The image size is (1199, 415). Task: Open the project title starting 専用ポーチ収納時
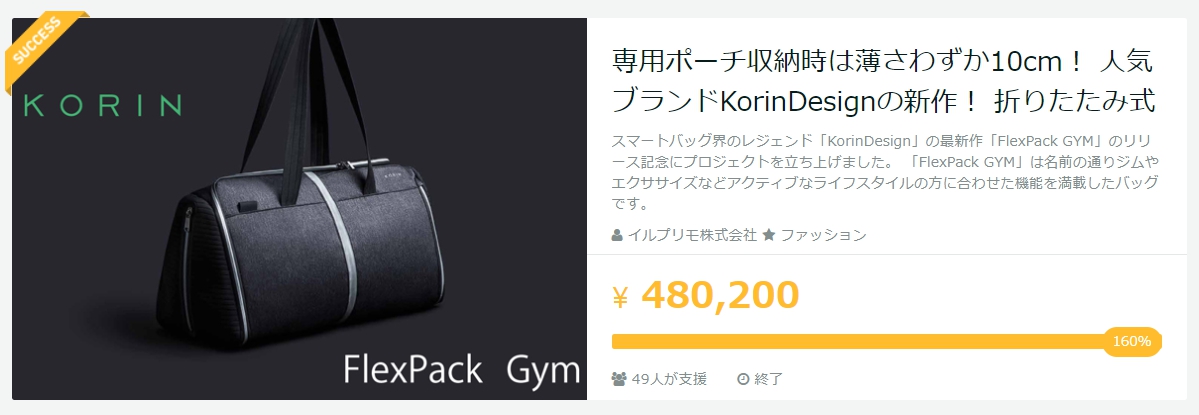click(884, 81)
